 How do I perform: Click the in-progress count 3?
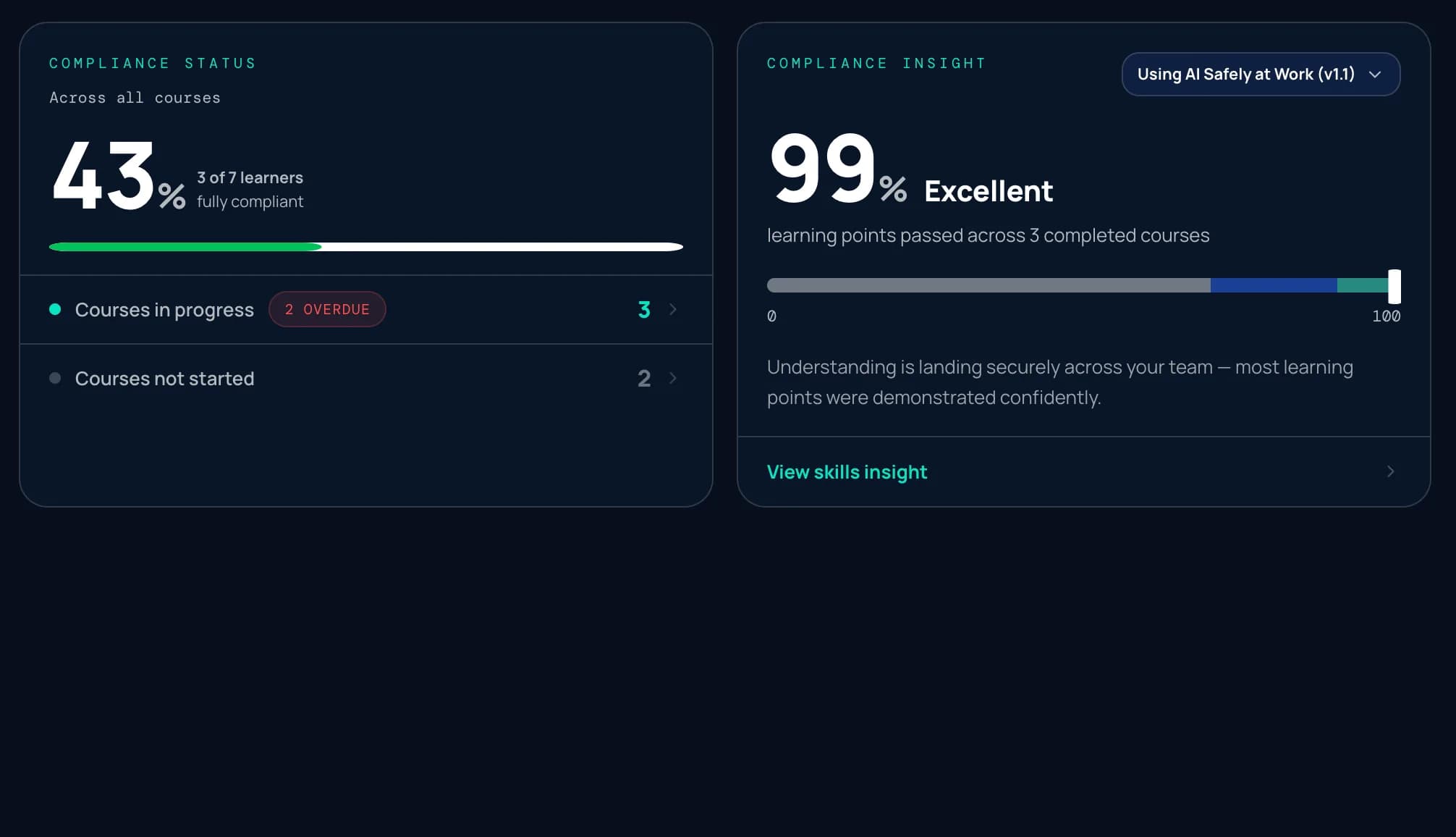[x=644, y=310]
